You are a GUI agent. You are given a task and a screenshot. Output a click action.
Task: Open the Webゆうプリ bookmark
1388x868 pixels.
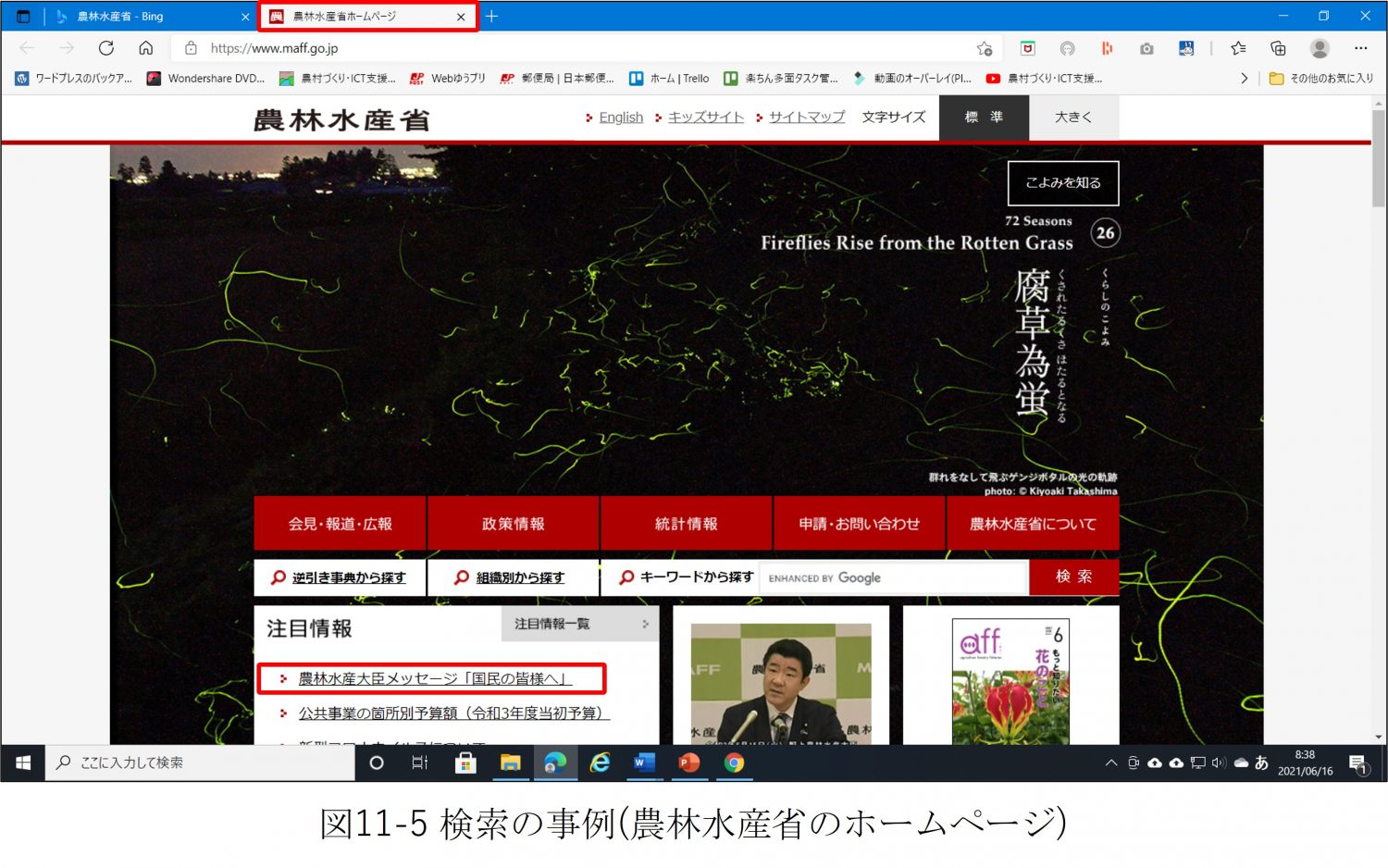(x=447, y=79)
